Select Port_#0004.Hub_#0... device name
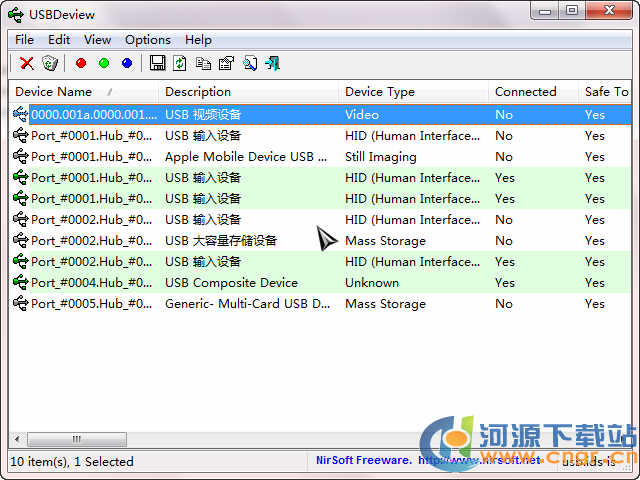Viewport: 640px width, 480px height. [x=91, y=283]
